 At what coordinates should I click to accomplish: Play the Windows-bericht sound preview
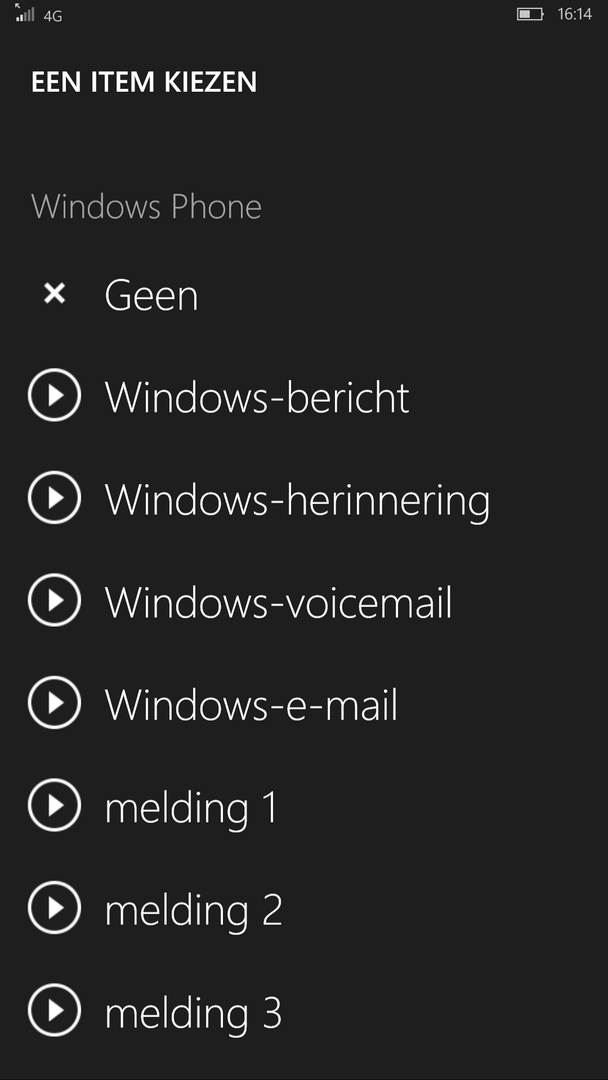pyautogui.click(x=54, y=397)
